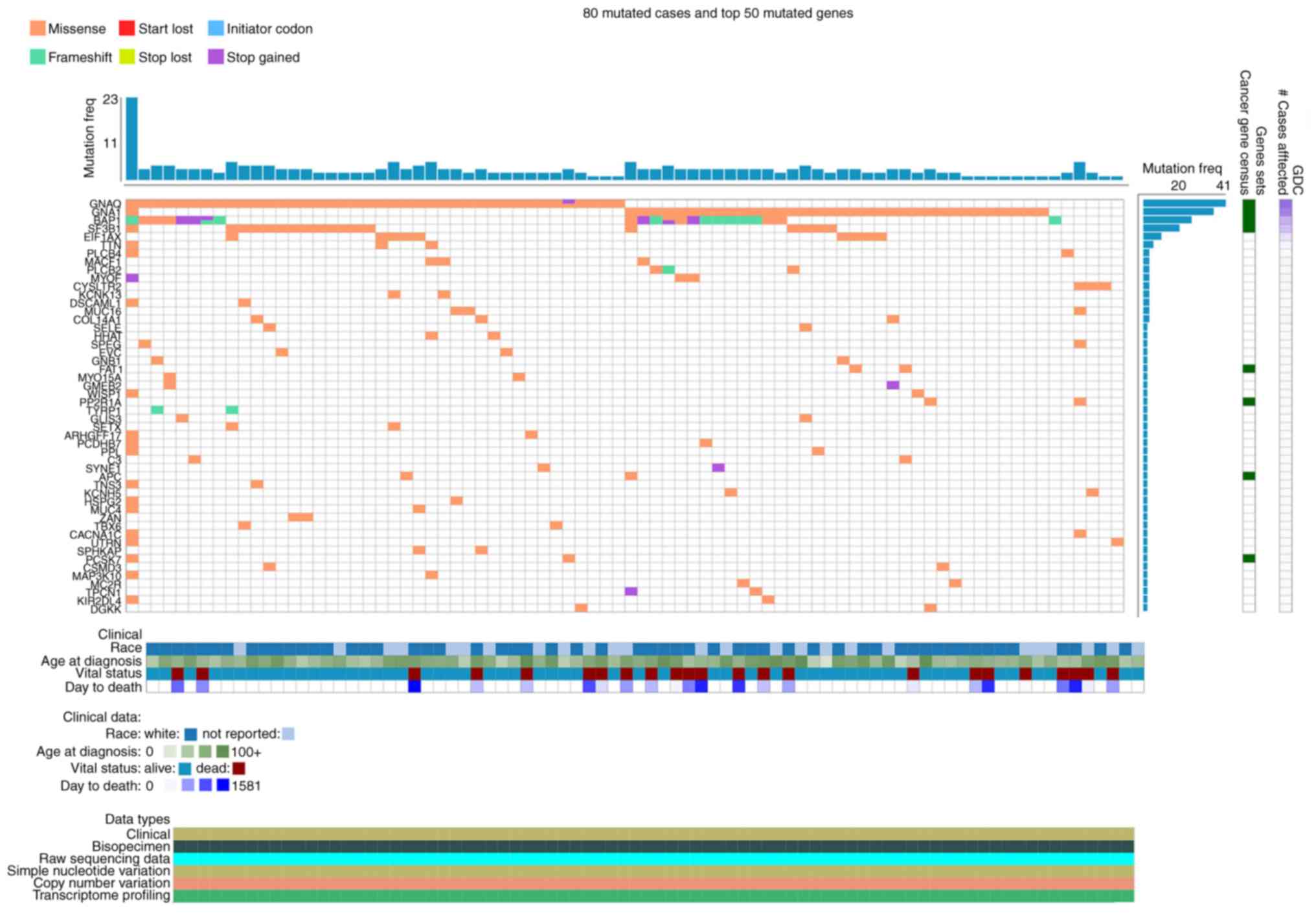
Task: Click the Raw sequencing data cyan bar
Action: pyautogui.click(x=653, y=859)
